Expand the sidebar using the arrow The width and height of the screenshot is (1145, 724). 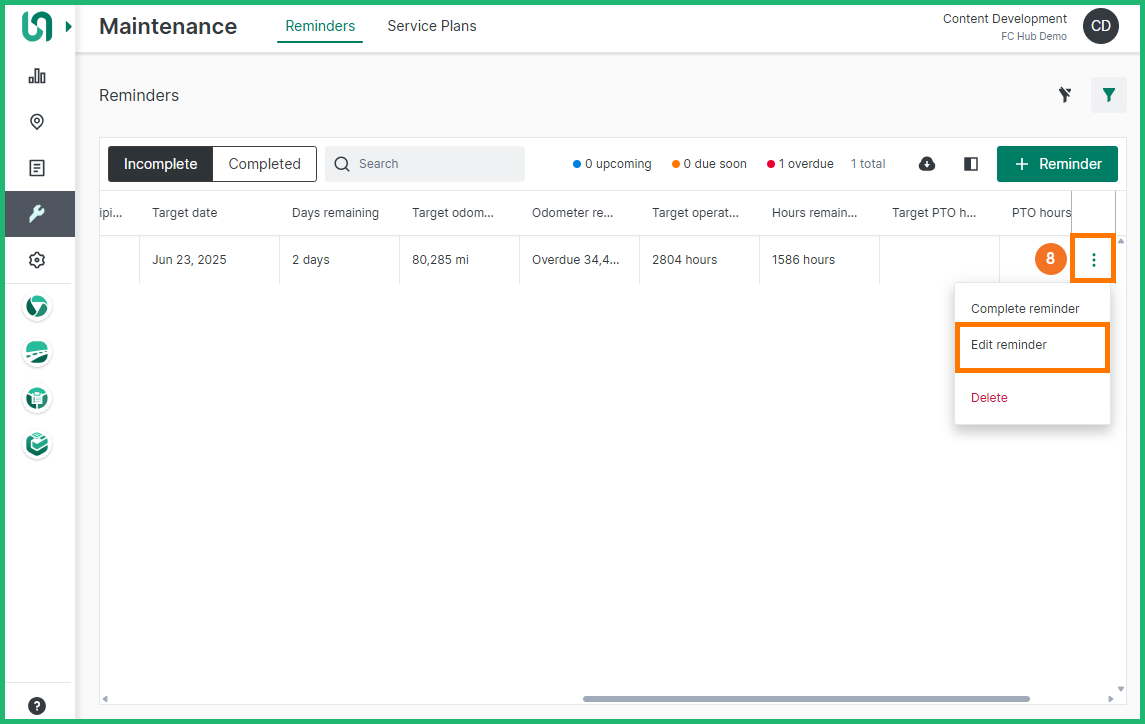click(x=69, y=27)
